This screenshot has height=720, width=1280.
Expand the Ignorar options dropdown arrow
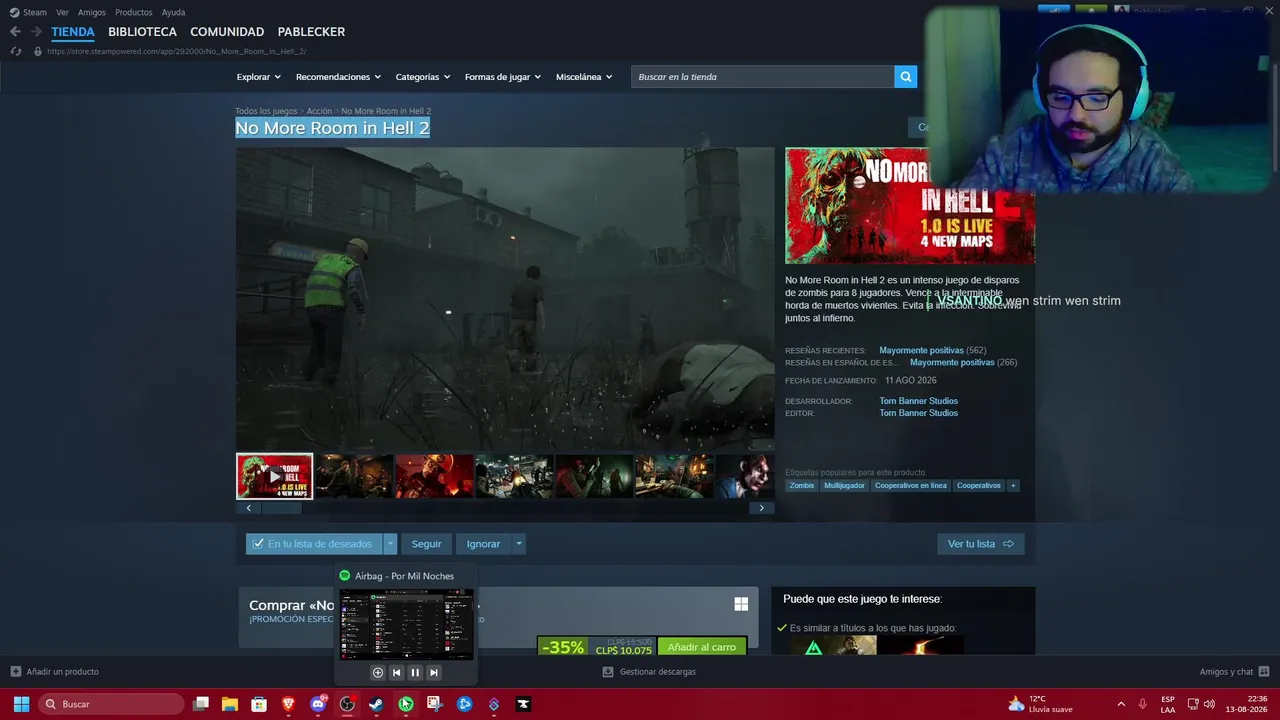(x=518, y=544)
